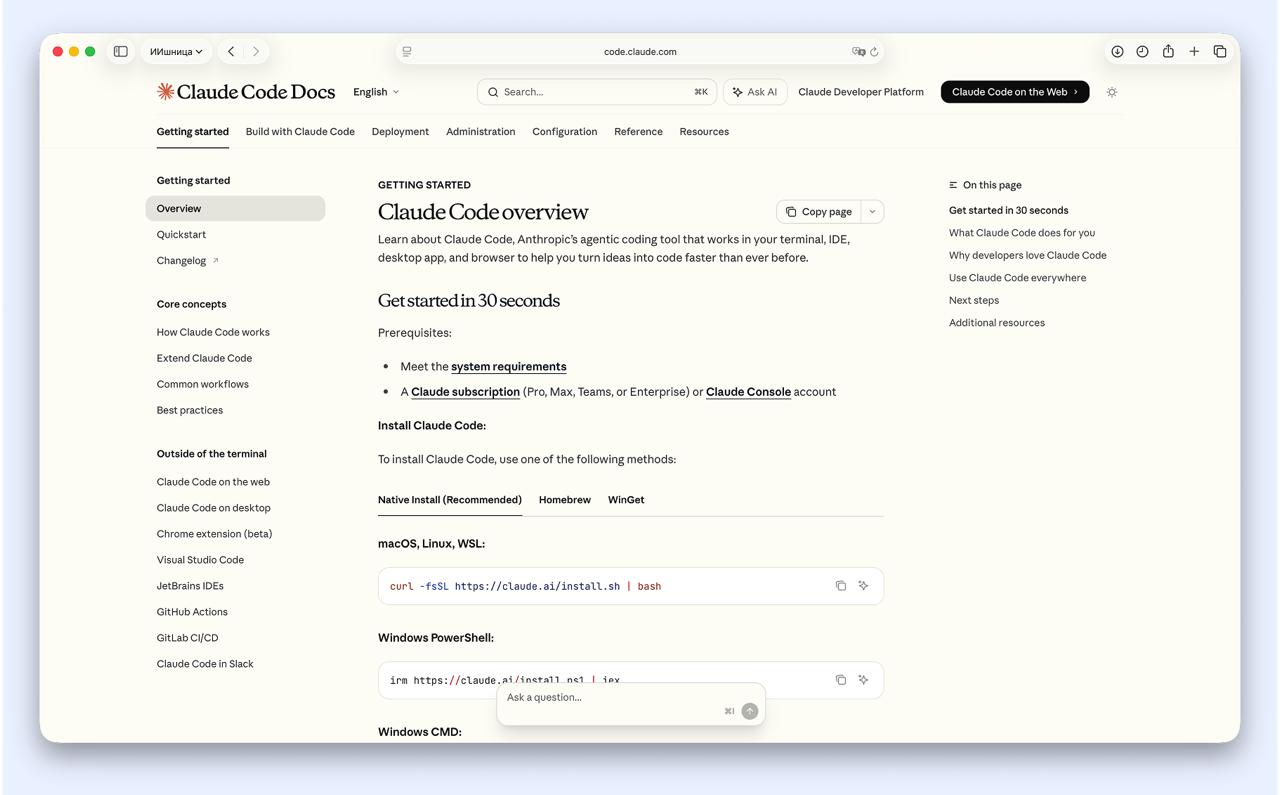Follow the system requirements link
The image size is (1280, 795).
(x=509, y=366)
